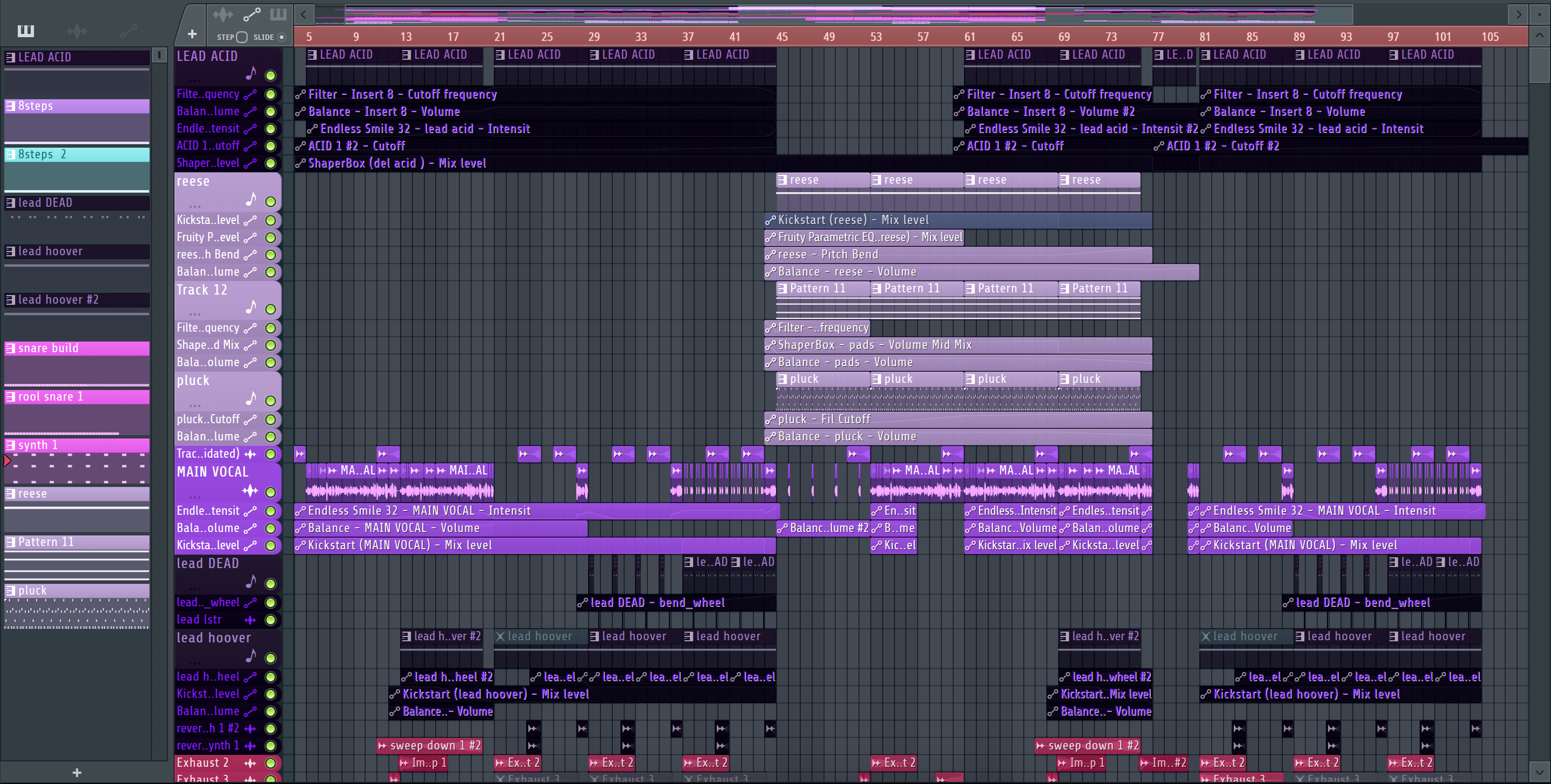Viewport: 1551px width, 784px height.
Task: Toggle the STEP editing checkbox
Action: [242, 37]
